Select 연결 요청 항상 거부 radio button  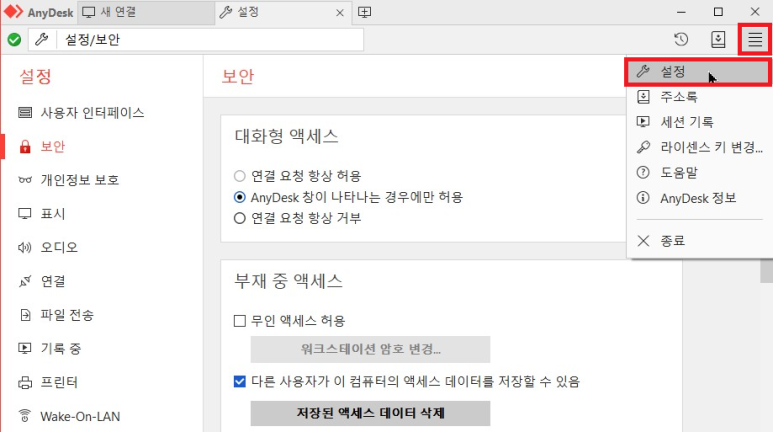click(240, 218)
